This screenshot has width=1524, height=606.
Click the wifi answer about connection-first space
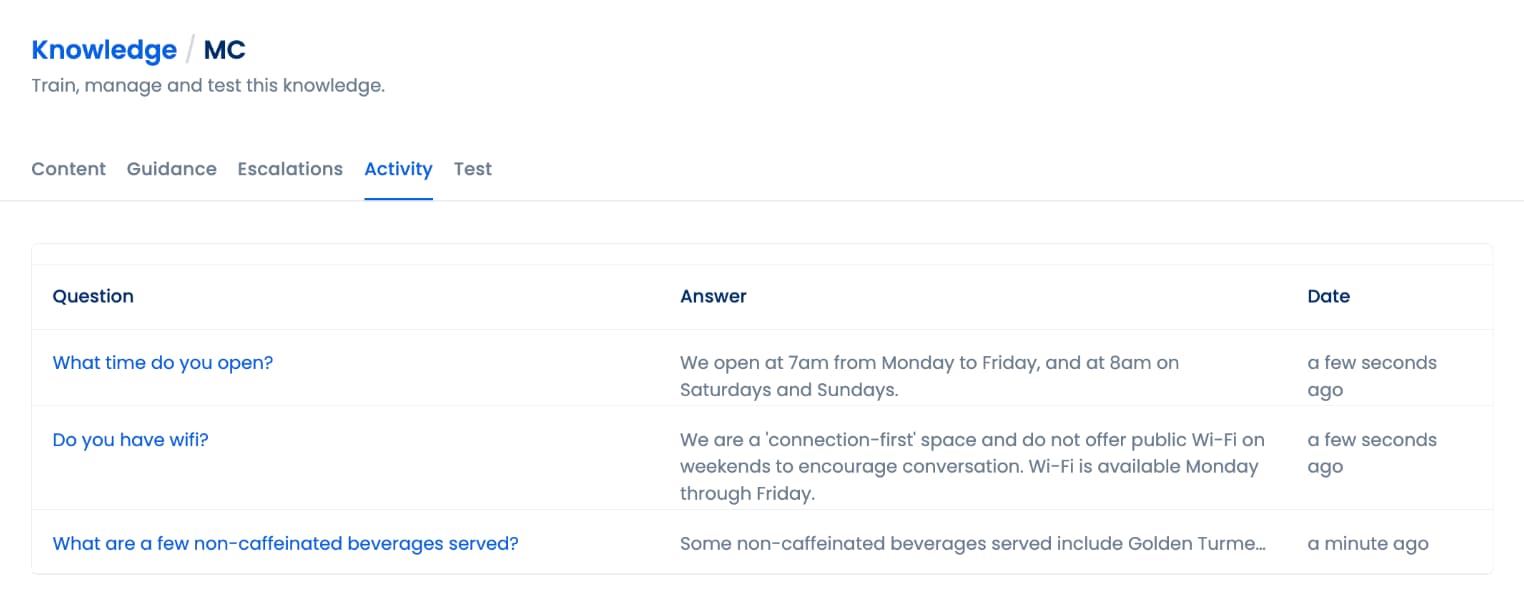972,466
